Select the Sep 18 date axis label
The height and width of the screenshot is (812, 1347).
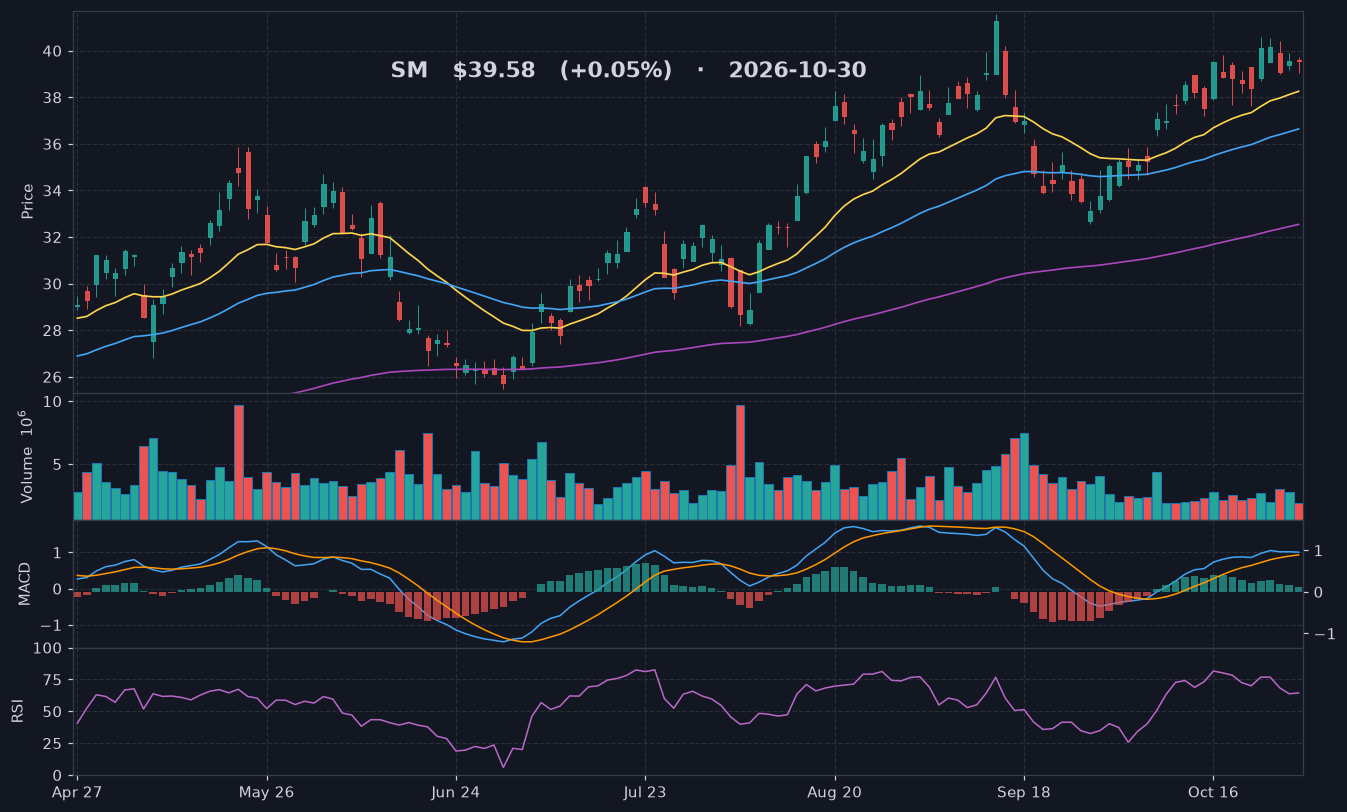pos(1023,792)
